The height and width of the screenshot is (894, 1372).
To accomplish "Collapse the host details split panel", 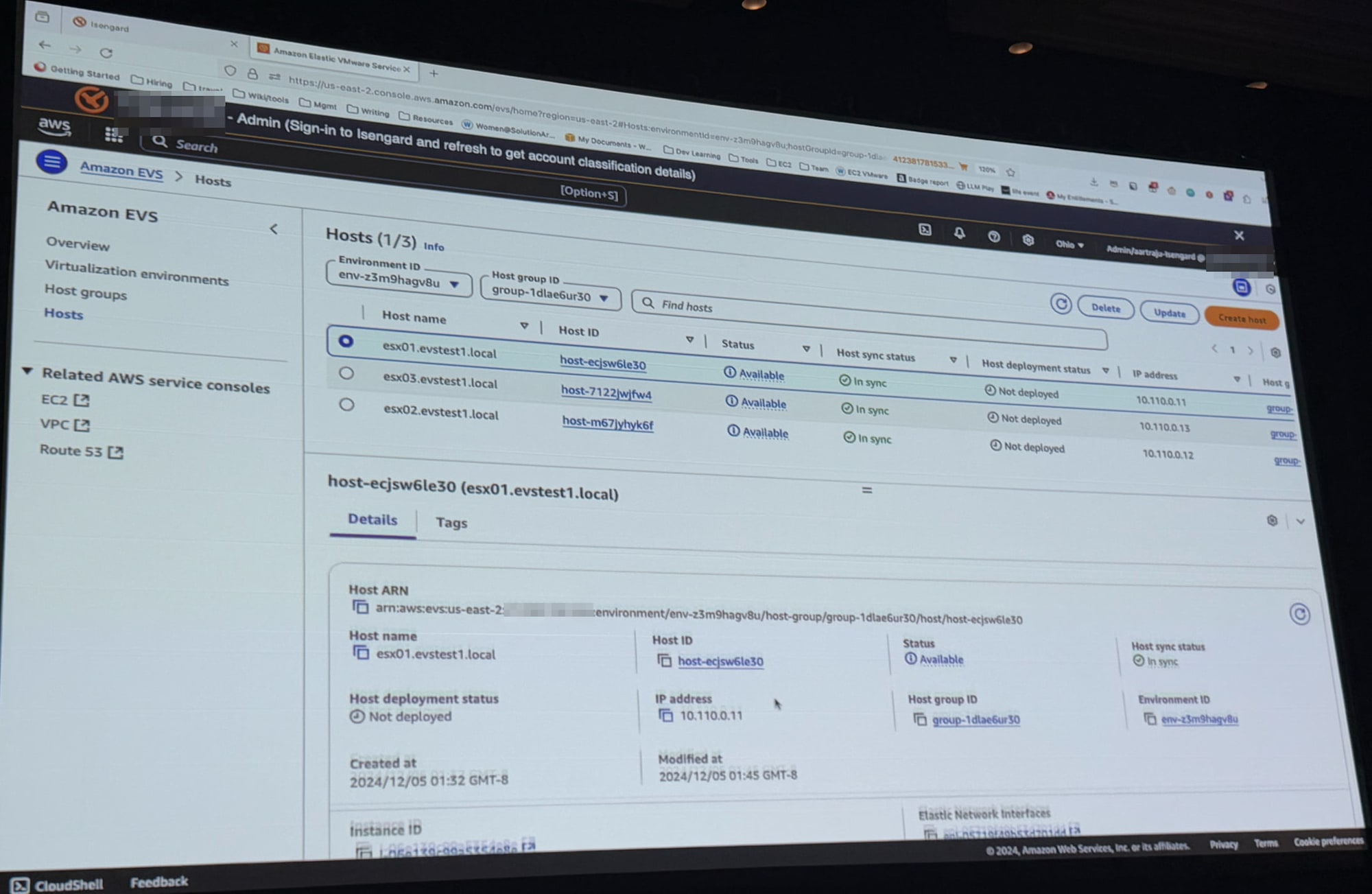I will pyautogui.click(x=1300, y=521).
